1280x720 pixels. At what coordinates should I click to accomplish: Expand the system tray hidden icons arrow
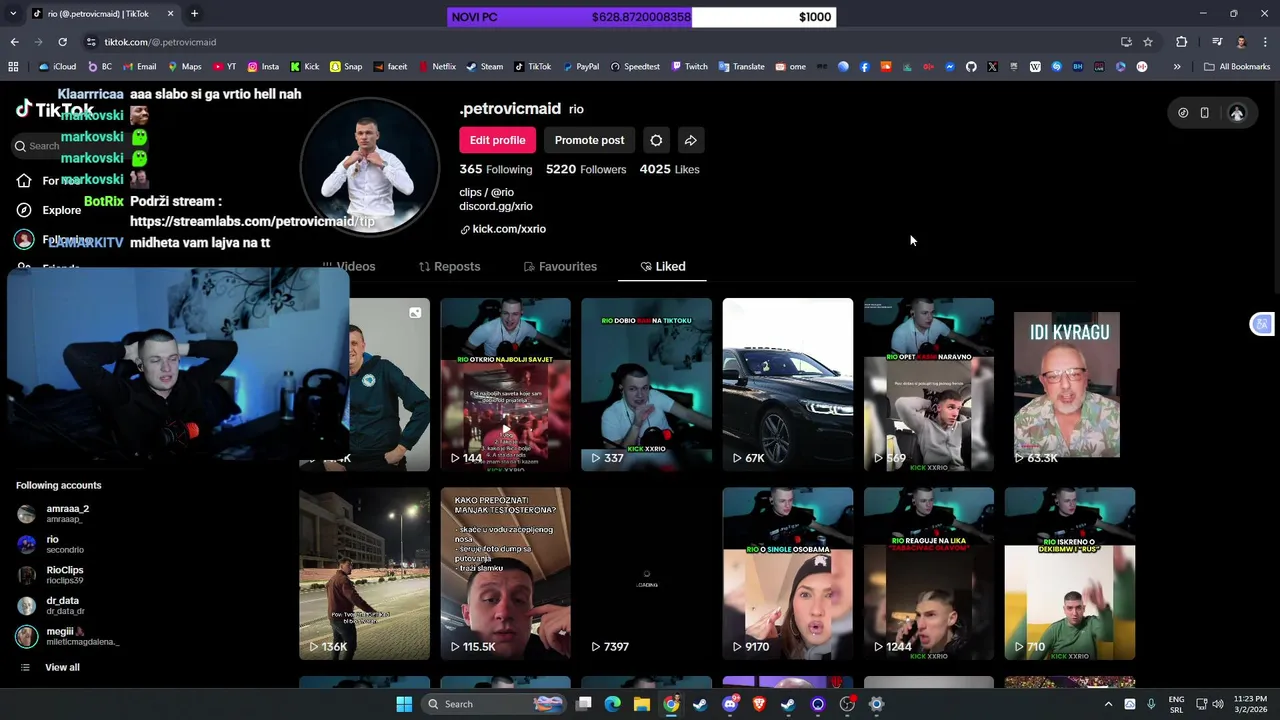(x=1108, y=704)
